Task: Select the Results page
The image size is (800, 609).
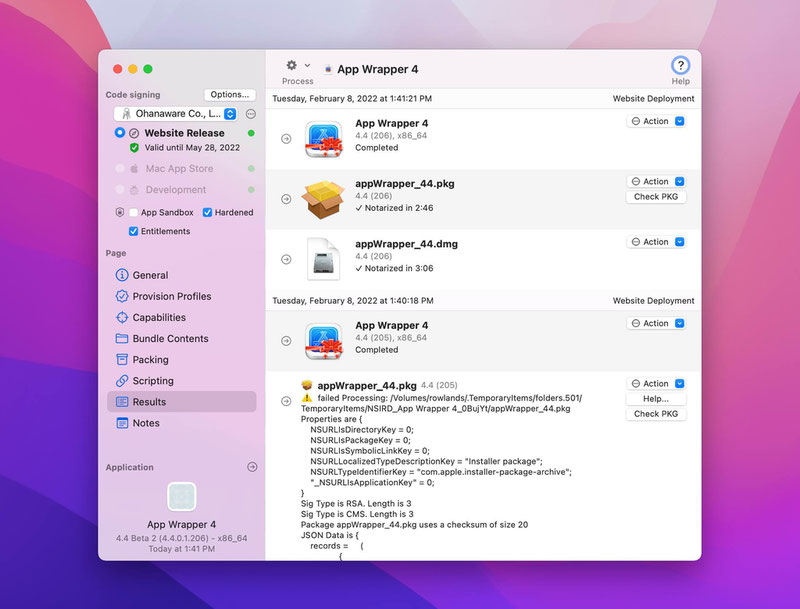Action: click(x=182, y=402)
